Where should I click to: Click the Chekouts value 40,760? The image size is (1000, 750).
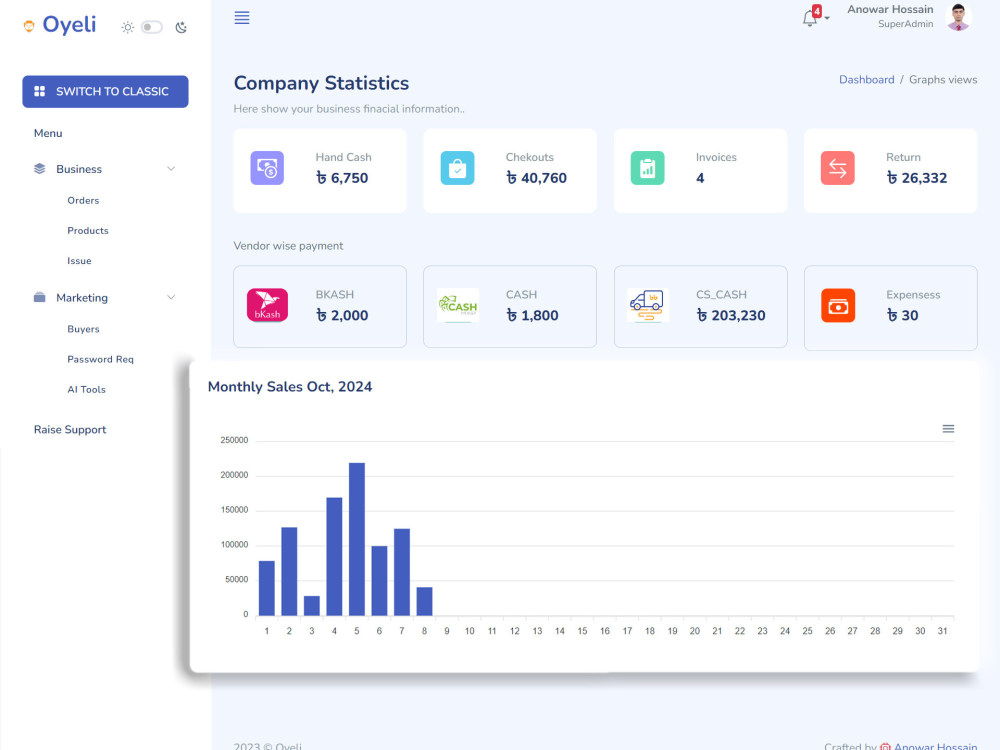click(536, 179)
